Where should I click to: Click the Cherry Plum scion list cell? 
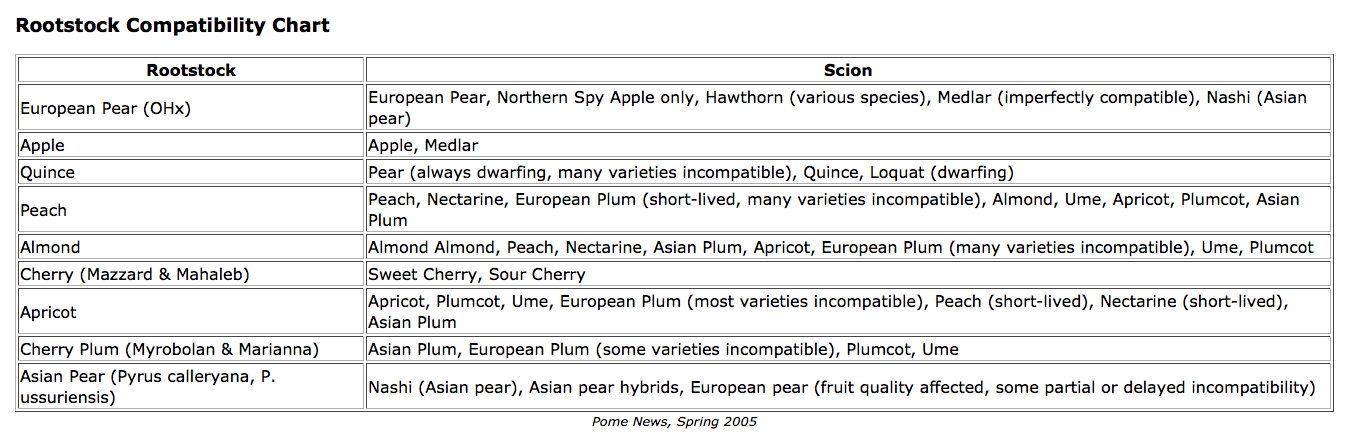pos(663,349)
